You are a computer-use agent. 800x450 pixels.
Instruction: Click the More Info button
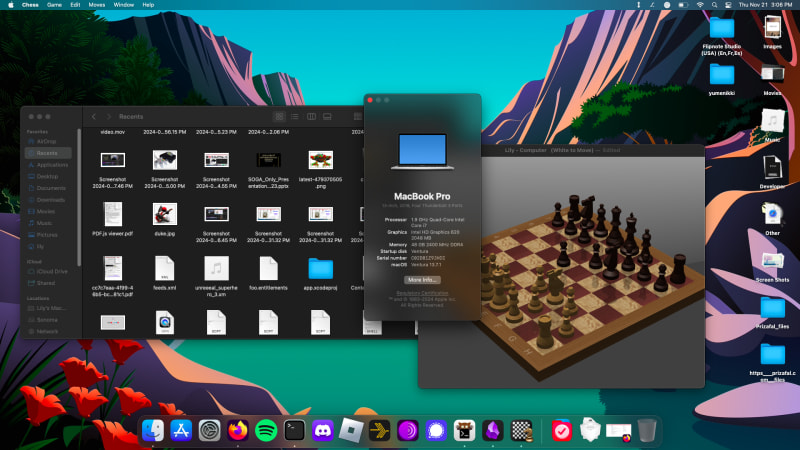click(423, 280)
